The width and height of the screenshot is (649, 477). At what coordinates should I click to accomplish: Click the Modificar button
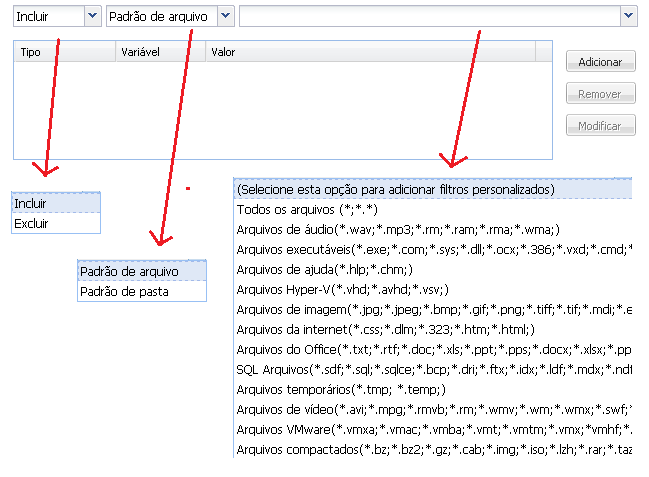coord(600,126)
